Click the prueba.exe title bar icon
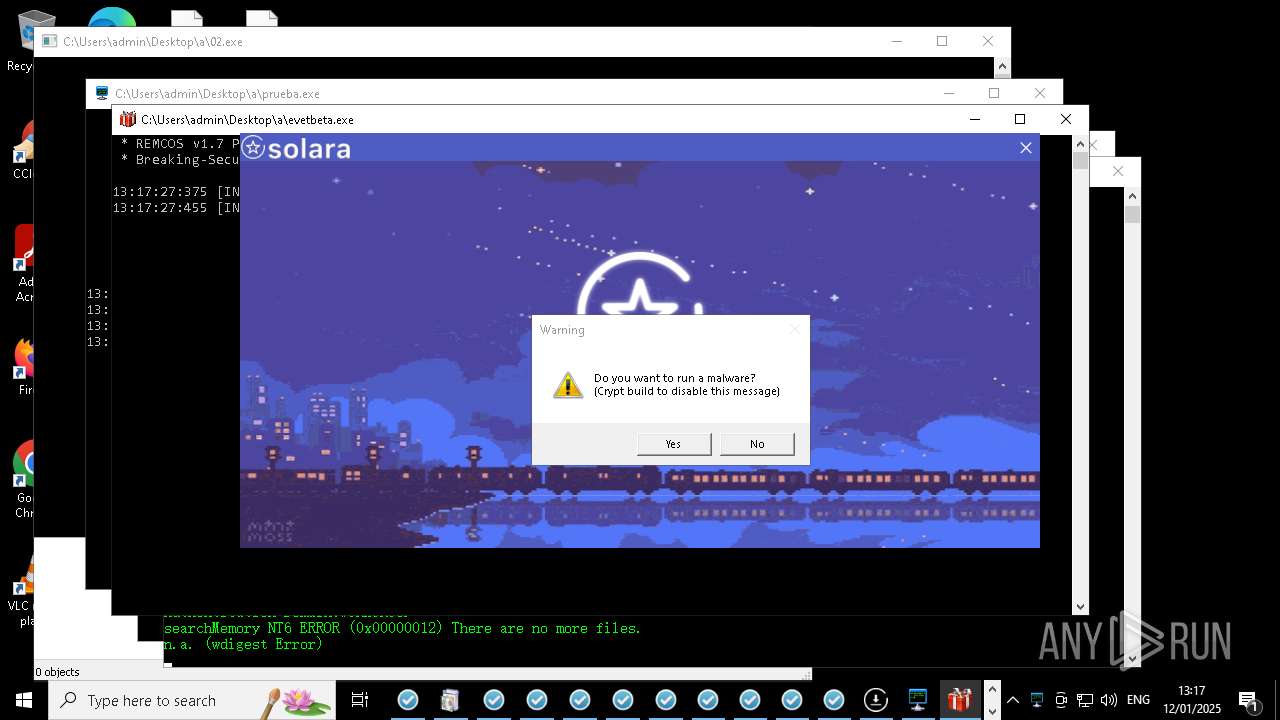The height and width of the screenshot is (720, 1280). 101,93
